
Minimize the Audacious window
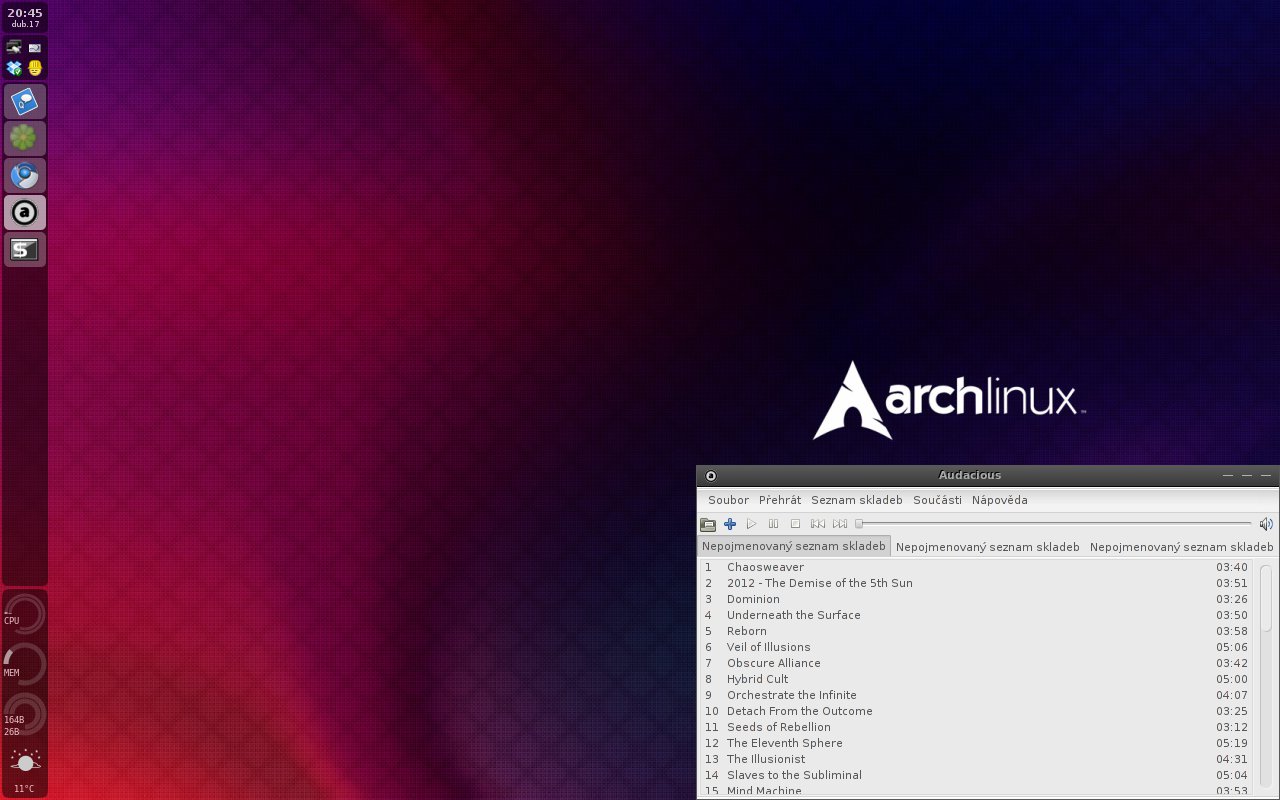point(1226,476)
